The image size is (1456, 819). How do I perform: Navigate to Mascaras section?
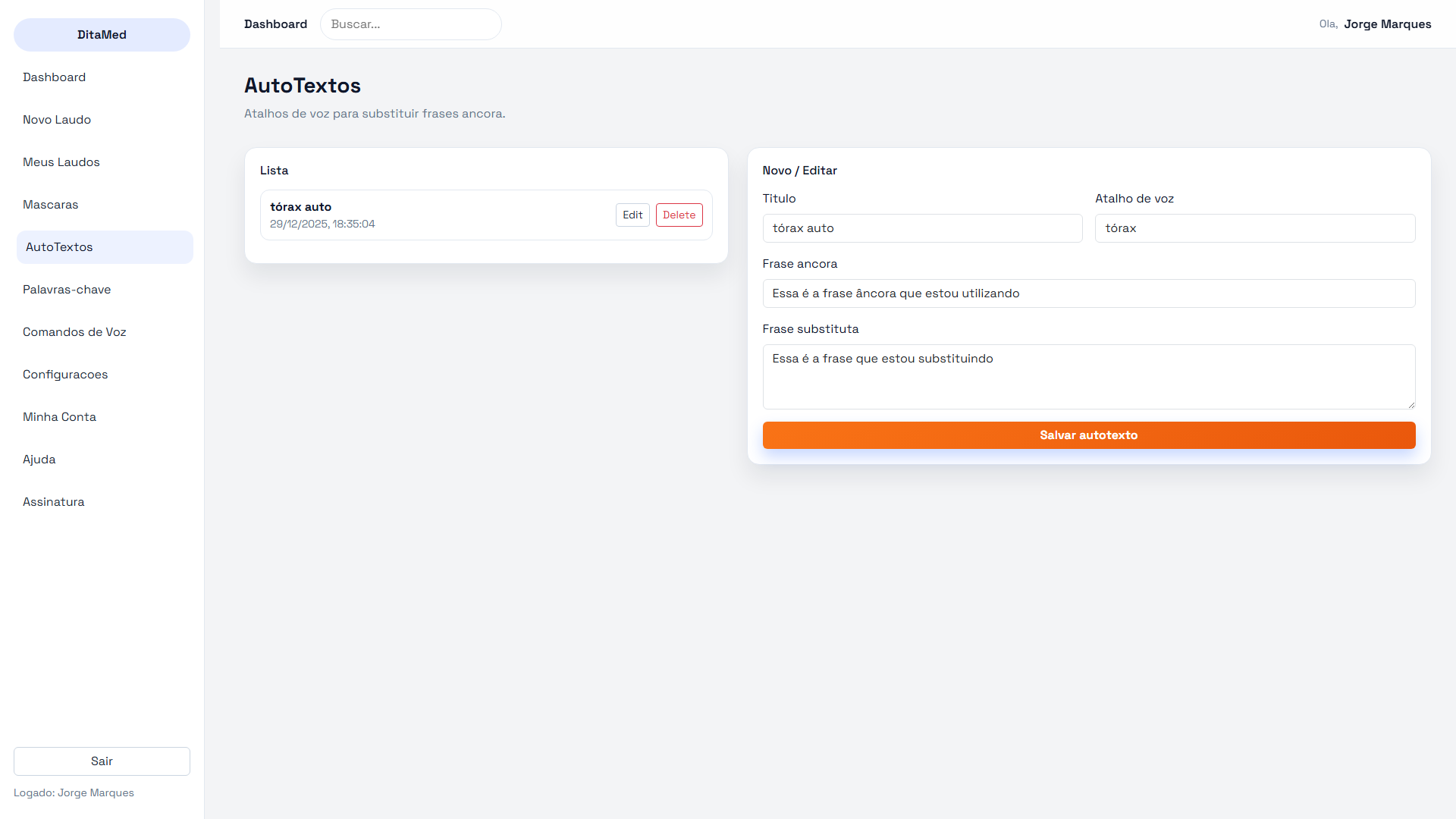tap(51, 205)
